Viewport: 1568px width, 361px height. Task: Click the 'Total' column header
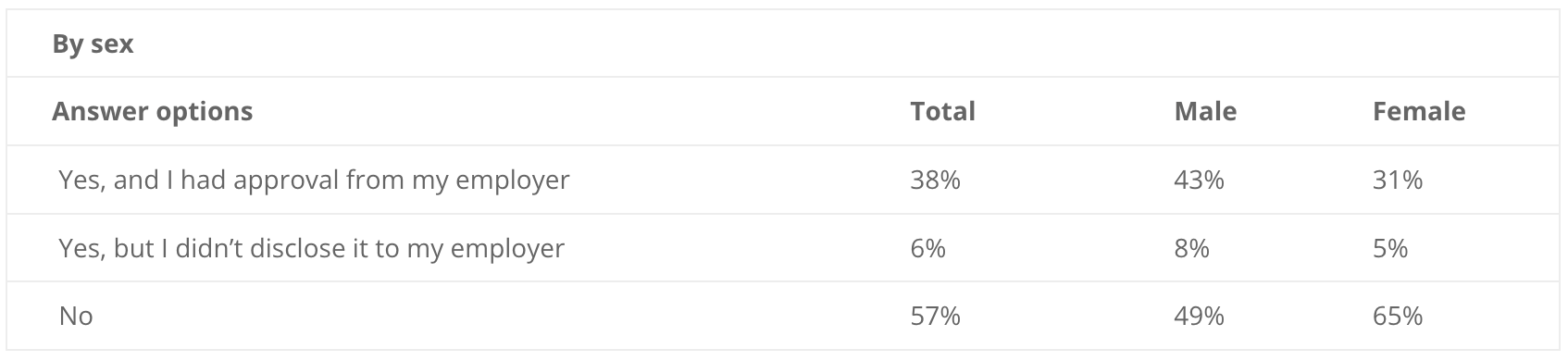coord(942,111)
